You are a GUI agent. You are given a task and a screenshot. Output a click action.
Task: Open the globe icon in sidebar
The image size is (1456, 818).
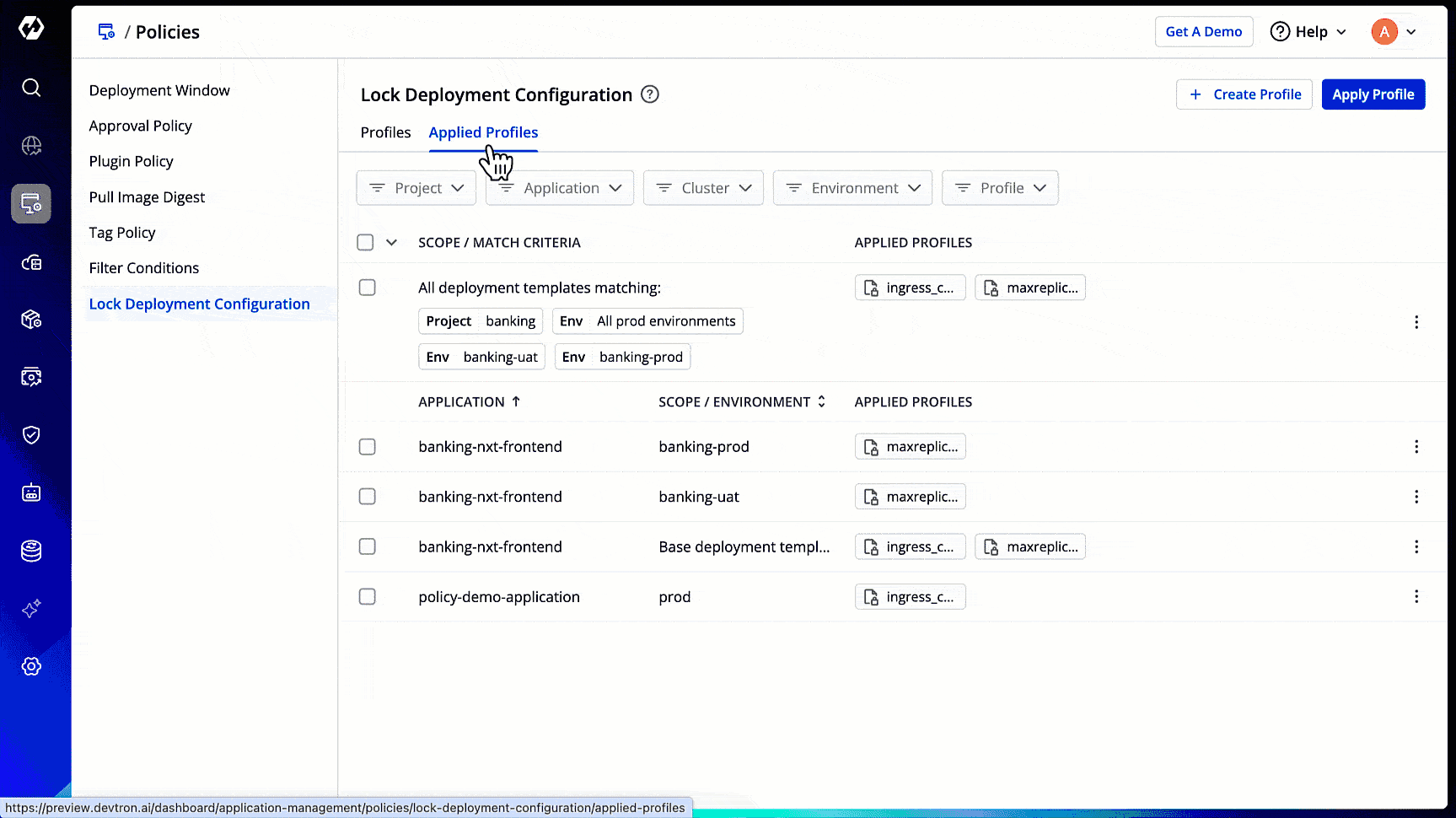[x=31, y=146]
